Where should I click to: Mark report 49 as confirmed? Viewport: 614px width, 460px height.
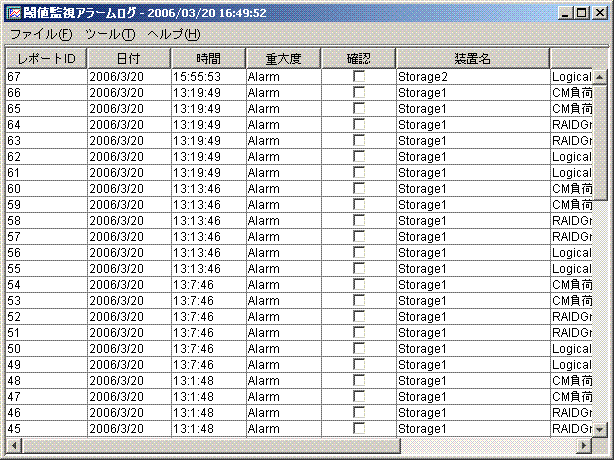coord(359,364)
